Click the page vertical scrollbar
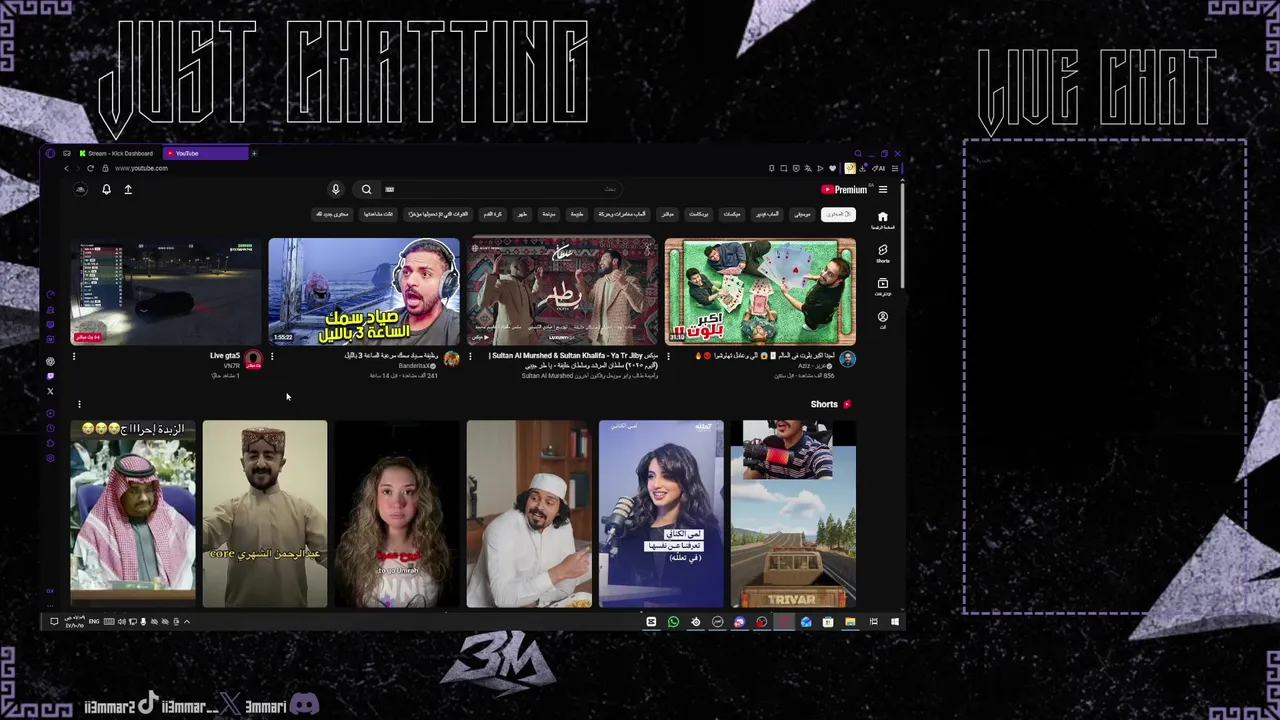 pos(902,235)
